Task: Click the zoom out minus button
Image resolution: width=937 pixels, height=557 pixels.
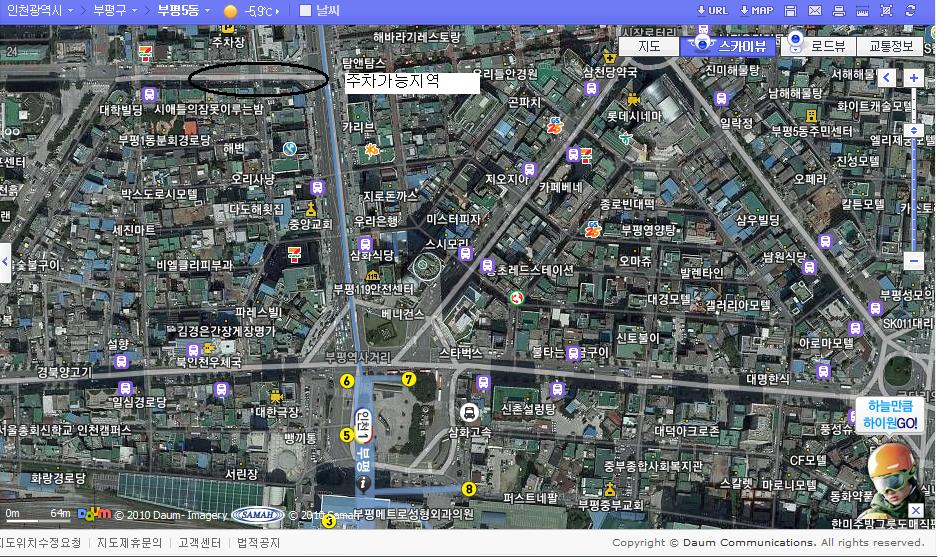Action: click(x=913, y=260)
